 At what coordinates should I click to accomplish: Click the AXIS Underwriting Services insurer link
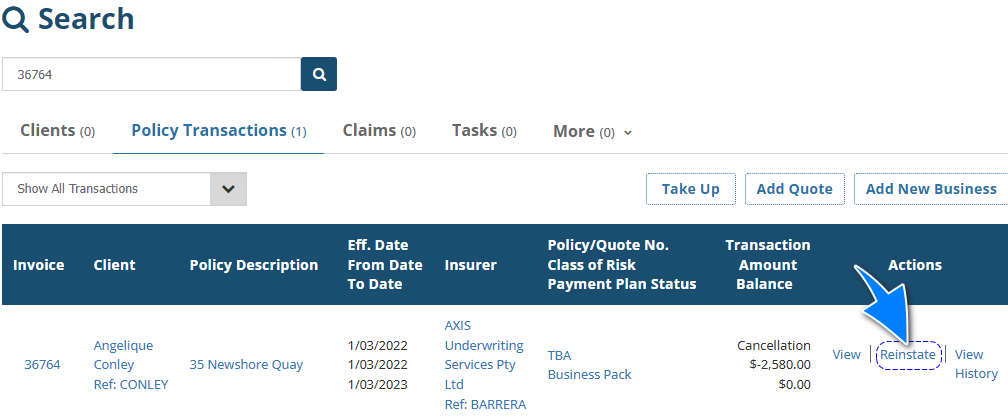481,355
